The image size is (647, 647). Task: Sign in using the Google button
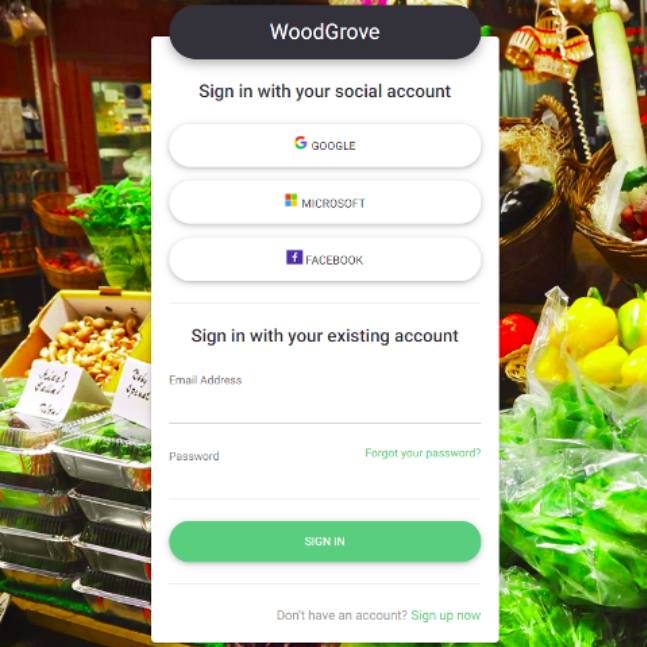point(325,145)
